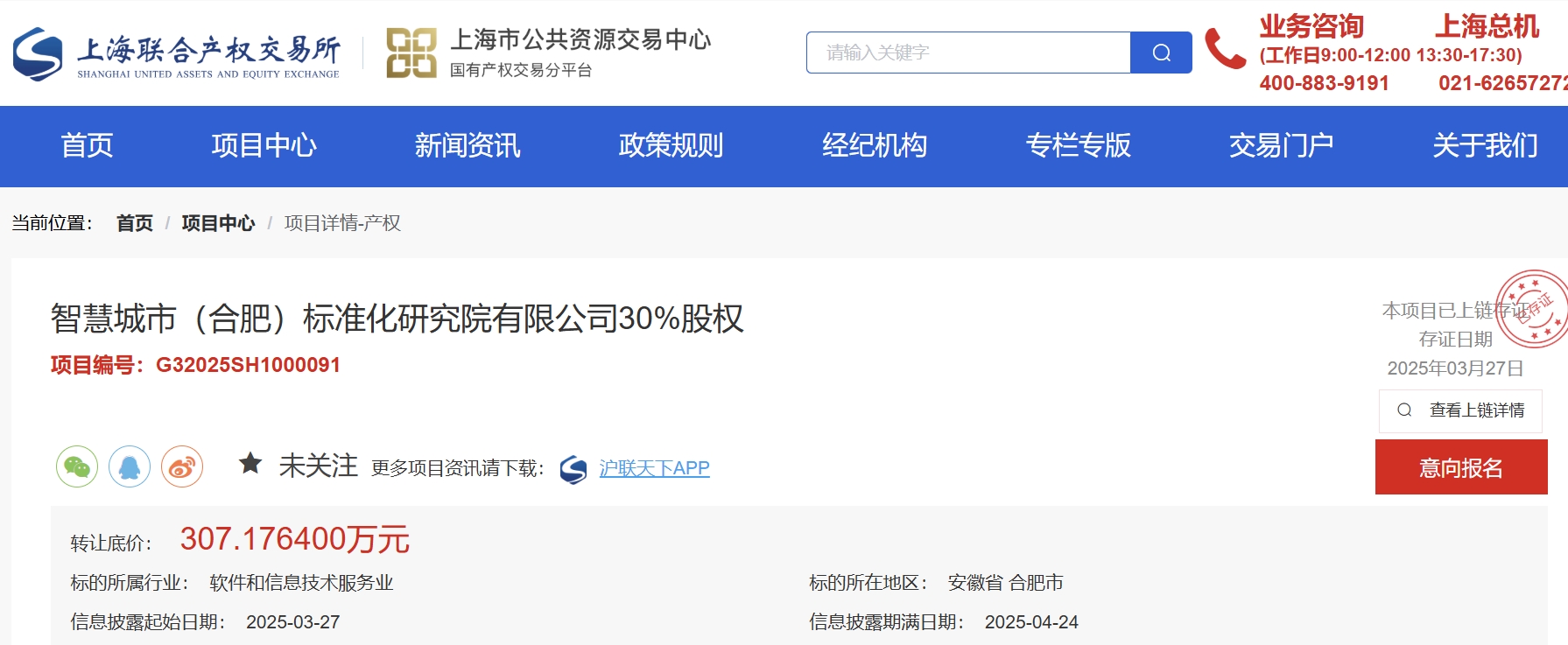Click 项目详情-产权 breadcrumb text
This screenshot has width=1568, height=645.
pos(342,223)
